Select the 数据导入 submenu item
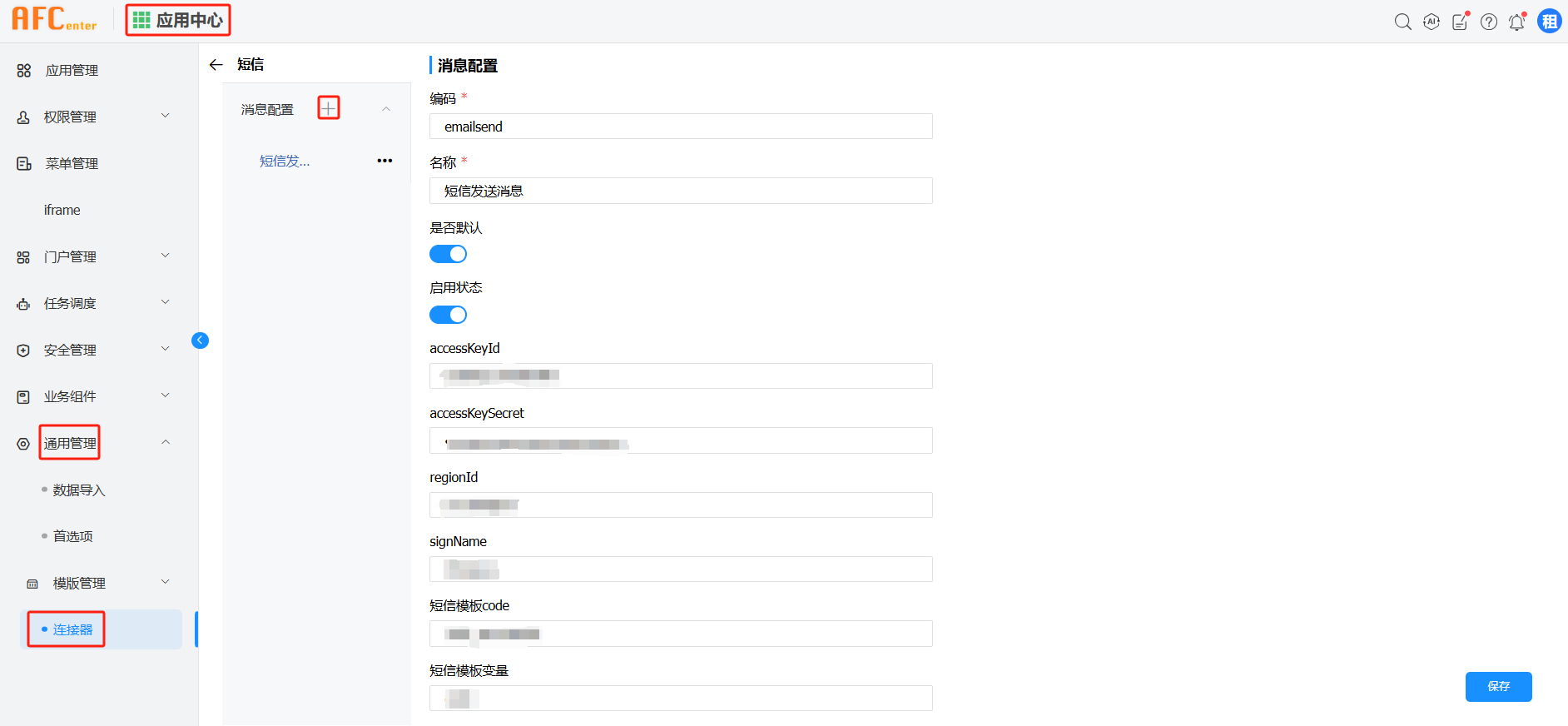1568x726 pixels. coord(79,490)
